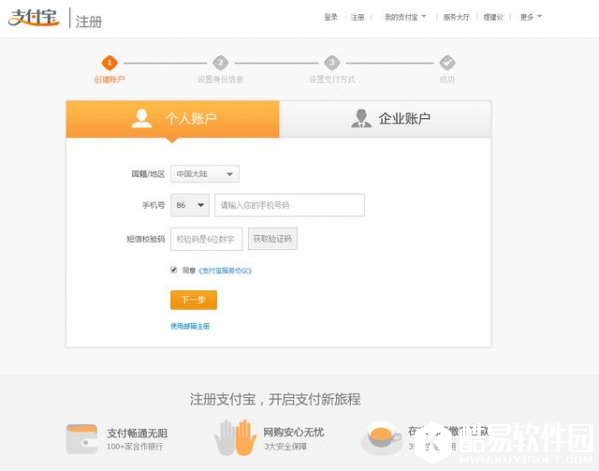Focus the 手机号 phone number input field
The width and height of the screenshot is (599, 471).
pyautogui.click(x=290, y=205)
